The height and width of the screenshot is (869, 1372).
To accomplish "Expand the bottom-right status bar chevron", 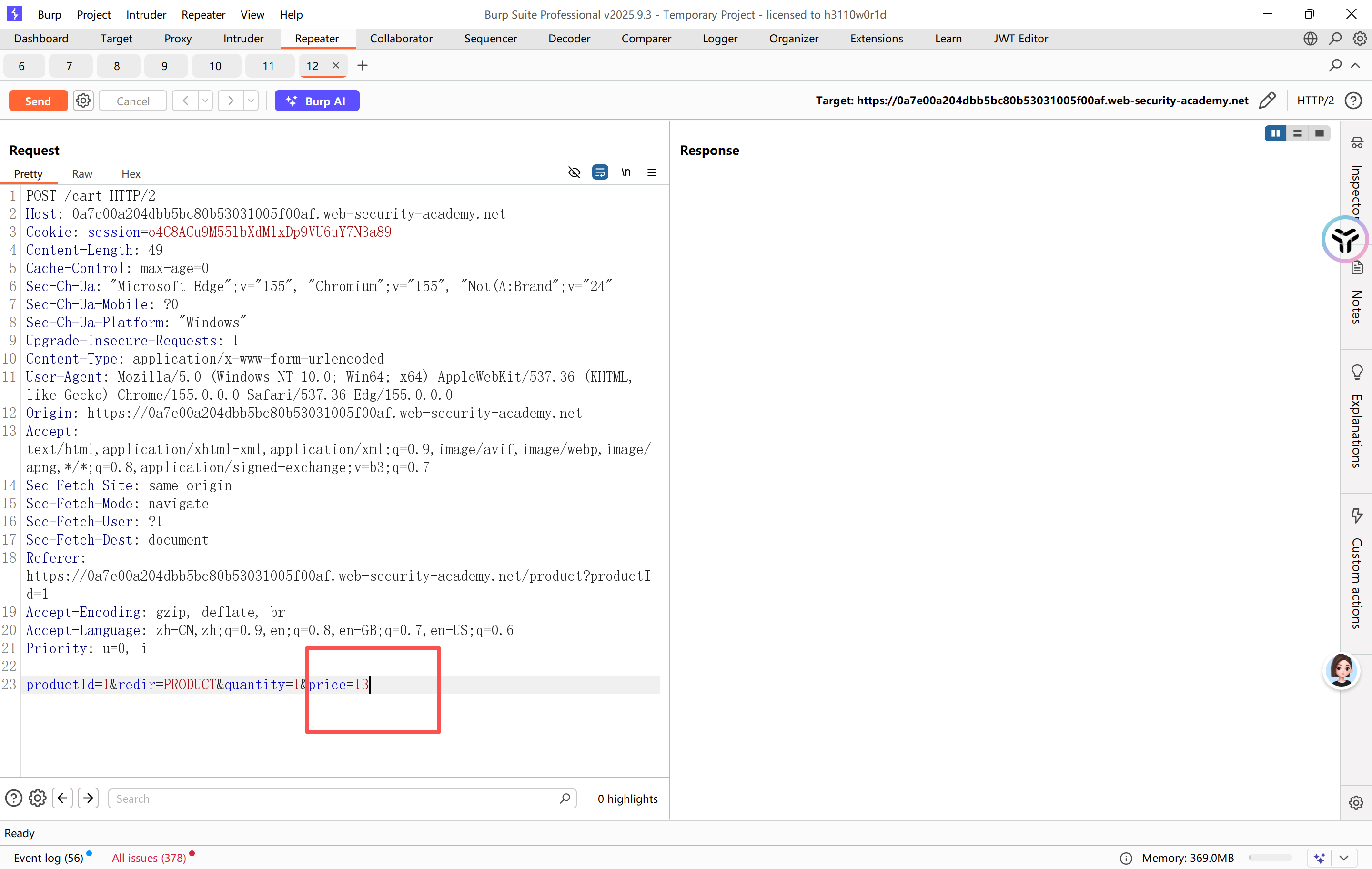I will (1344, 858).
